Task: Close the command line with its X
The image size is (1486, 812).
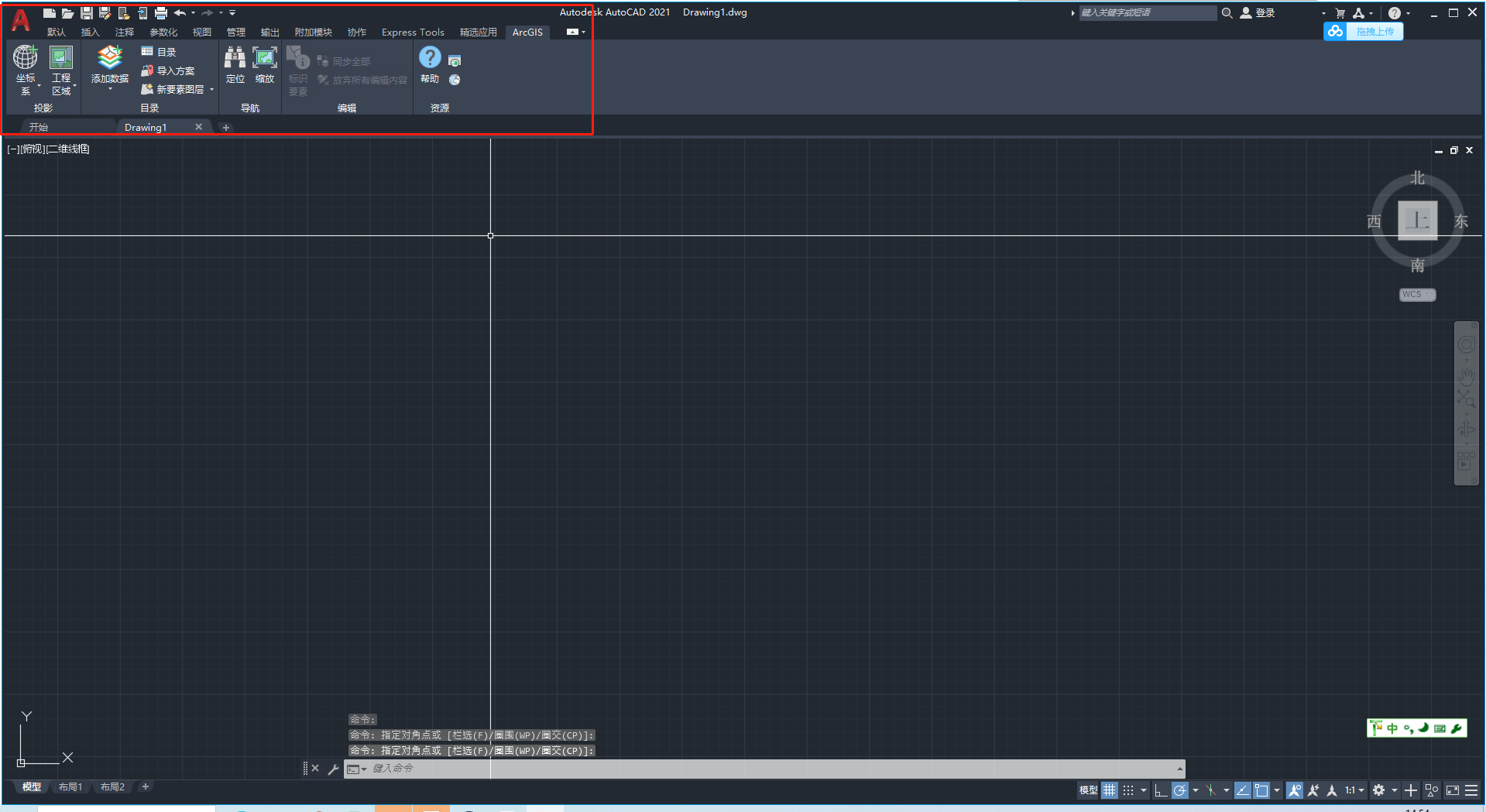Action: (315, 769)
